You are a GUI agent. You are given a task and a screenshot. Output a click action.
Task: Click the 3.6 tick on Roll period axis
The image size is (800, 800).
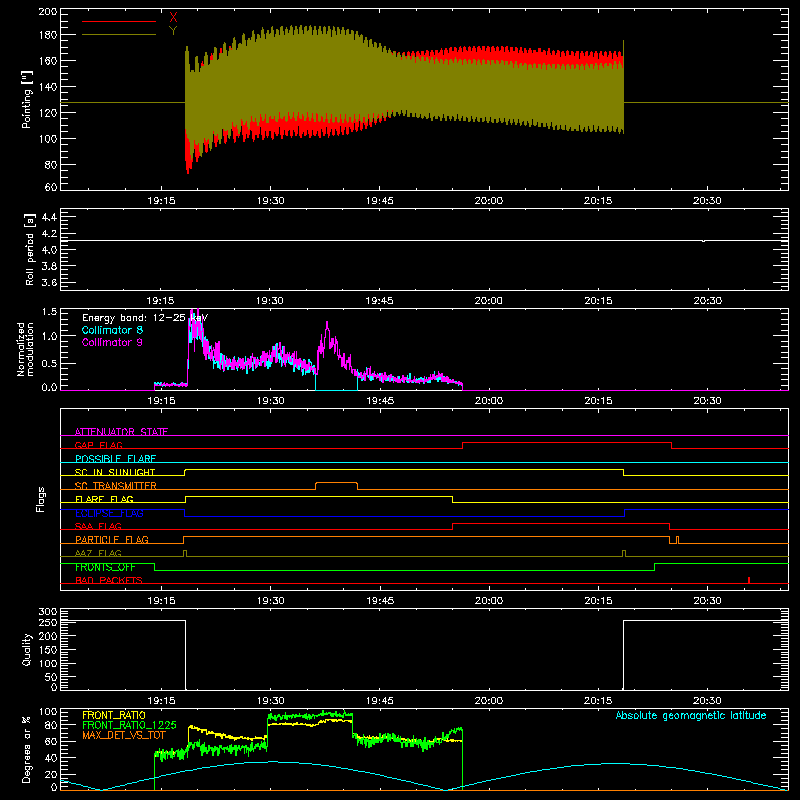(x=49, y=283)
